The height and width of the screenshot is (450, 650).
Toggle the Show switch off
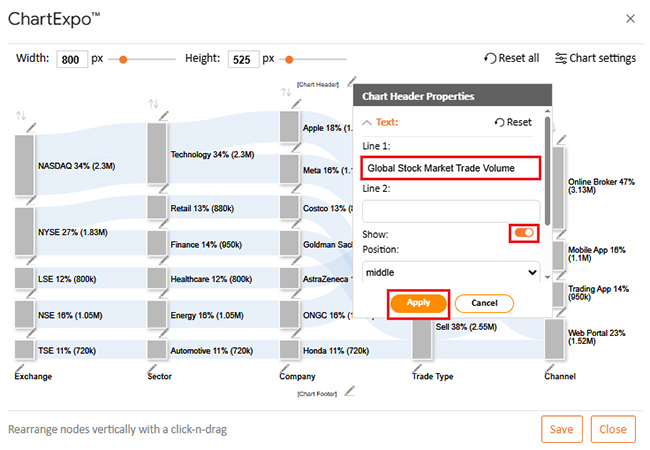point(524,233)
